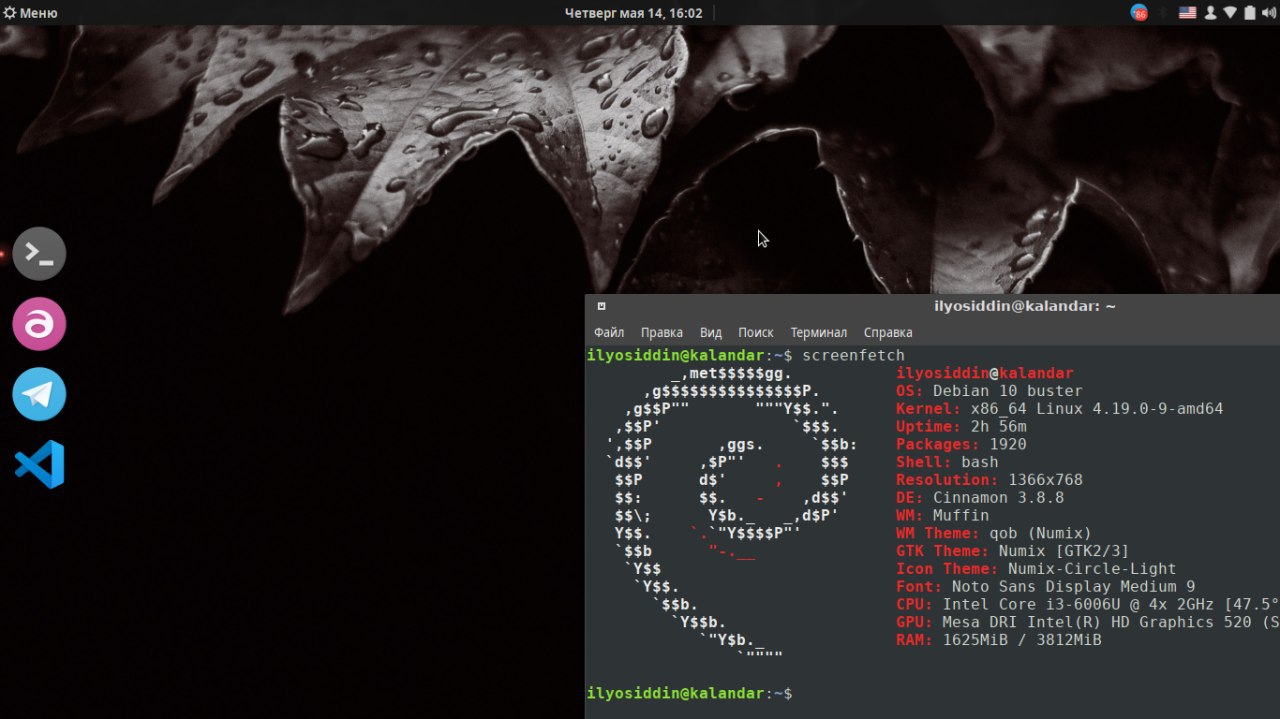Click the empty prompt at terminal bottom
Image resolution: width=1280 pixels, height=719 pixels.
pos(690,694)
